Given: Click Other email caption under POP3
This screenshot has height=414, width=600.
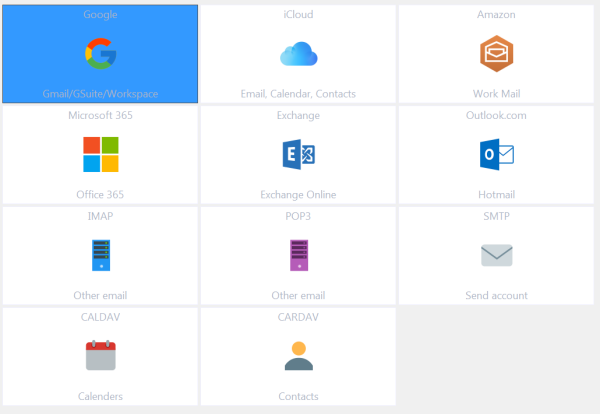Looking at the screenshot, I should 298,295.
